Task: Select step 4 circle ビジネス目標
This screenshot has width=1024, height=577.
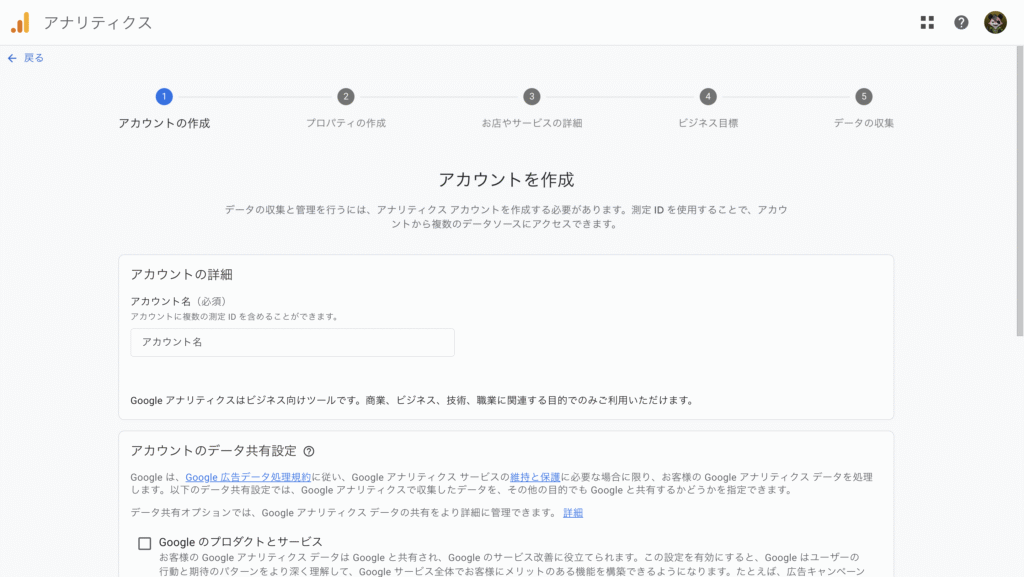Action: coord(708,97)
